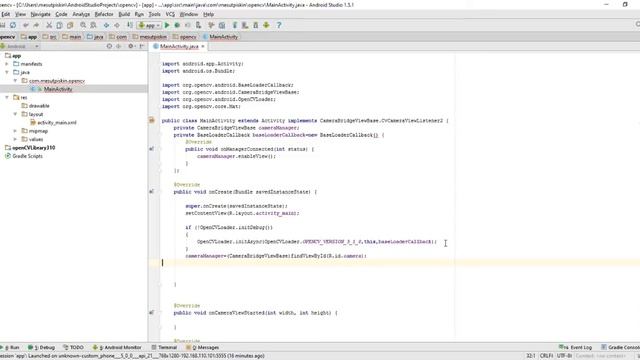Select the drawable folder in project tree
This screenshot has height=360, width=640.
(x=39, y=106)
